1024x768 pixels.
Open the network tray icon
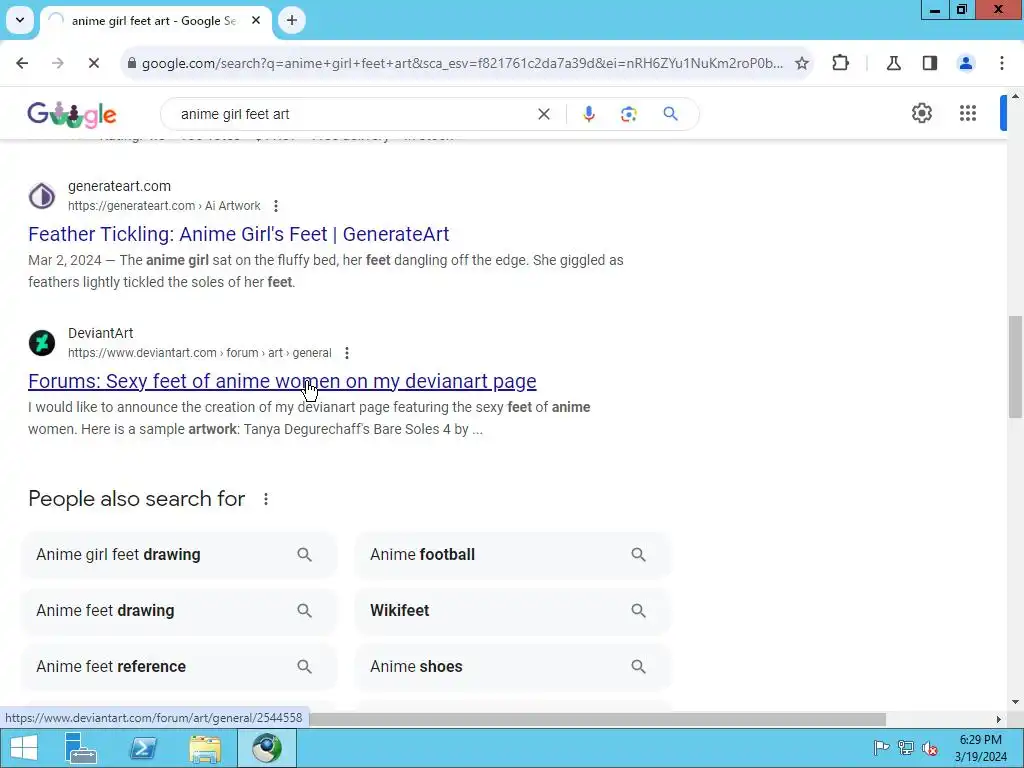[906, 748]
